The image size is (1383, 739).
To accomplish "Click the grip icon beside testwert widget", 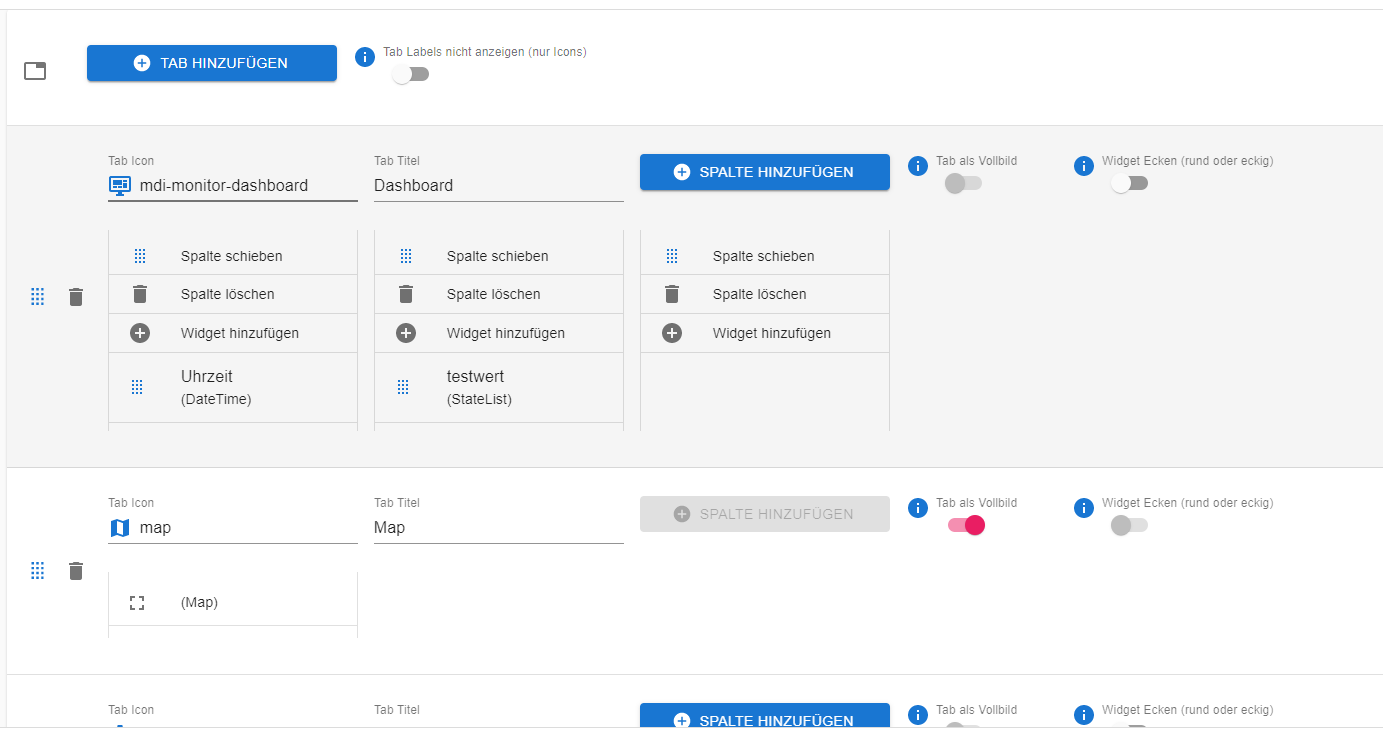I will coord(403,387).
